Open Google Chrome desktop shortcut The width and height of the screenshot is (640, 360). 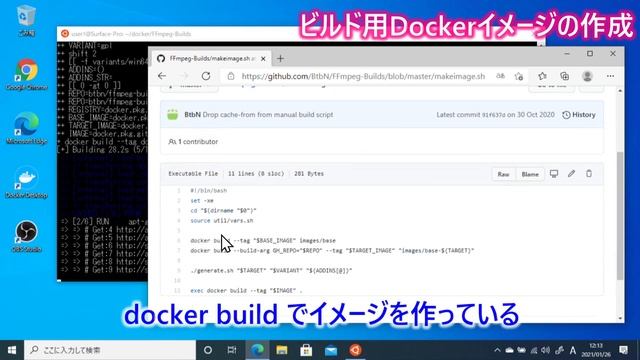[x=27, y=74]
